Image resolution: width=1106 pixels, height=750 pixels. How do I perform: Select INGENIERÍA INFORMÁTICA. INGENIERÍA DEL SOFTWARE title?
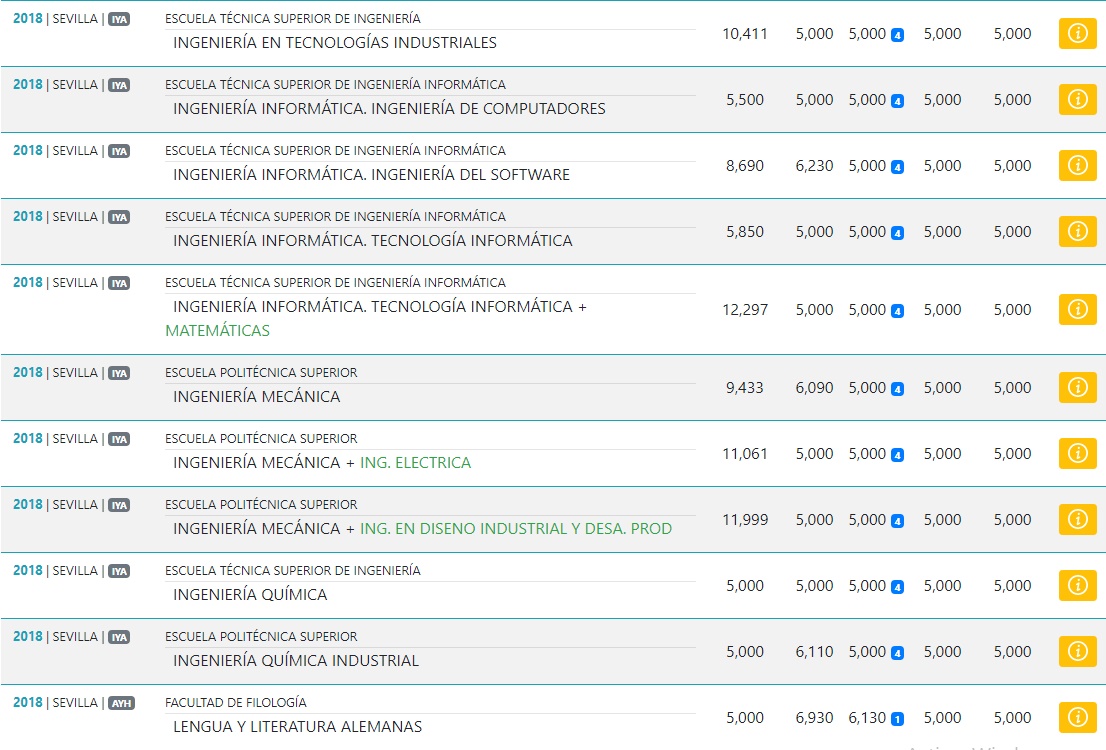click(371, 174)
